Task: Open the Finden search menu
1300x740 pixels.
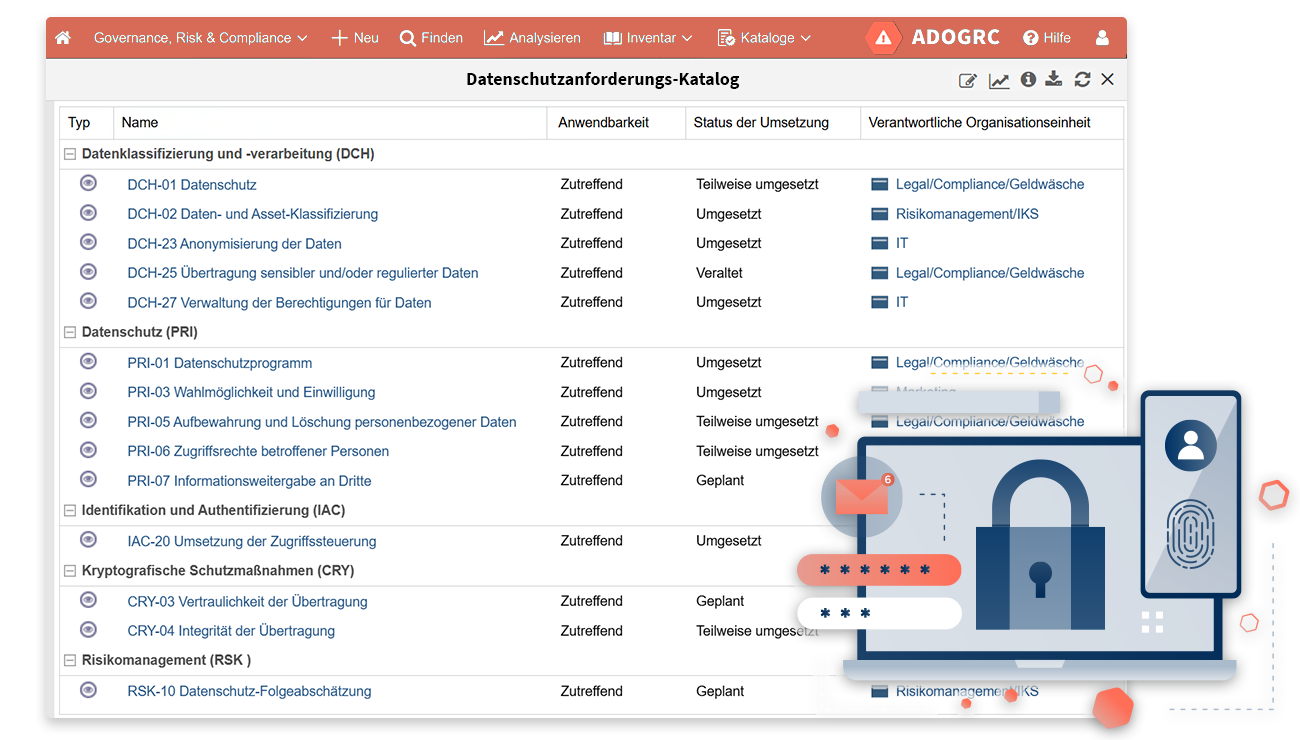Action: [x=431, y=38]
